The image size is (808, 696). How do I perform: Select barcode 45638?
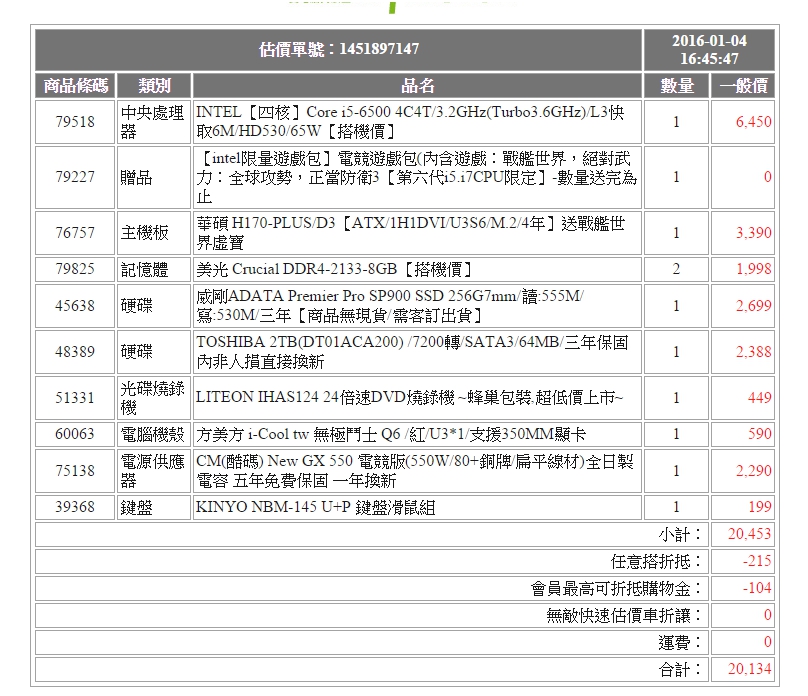pos(75,306)
